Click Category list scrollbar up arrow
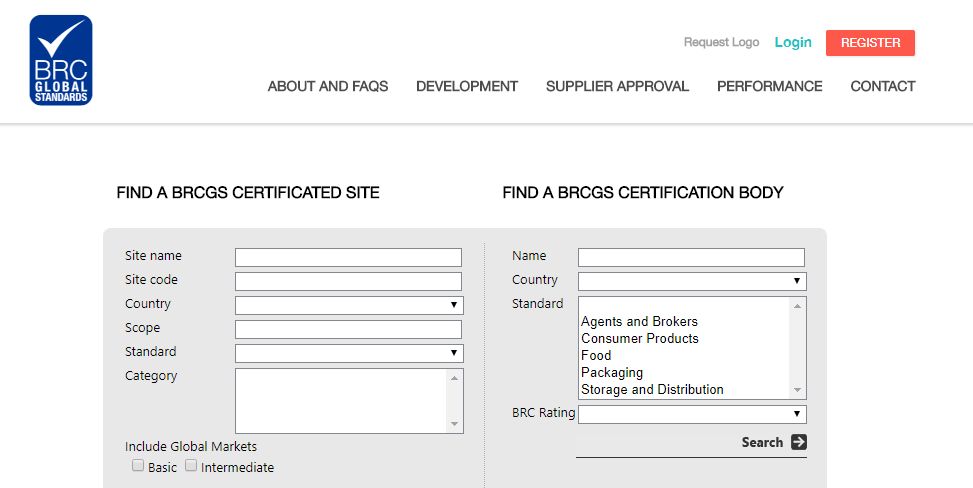Screen dimensions: 973x488 [454, 378]
